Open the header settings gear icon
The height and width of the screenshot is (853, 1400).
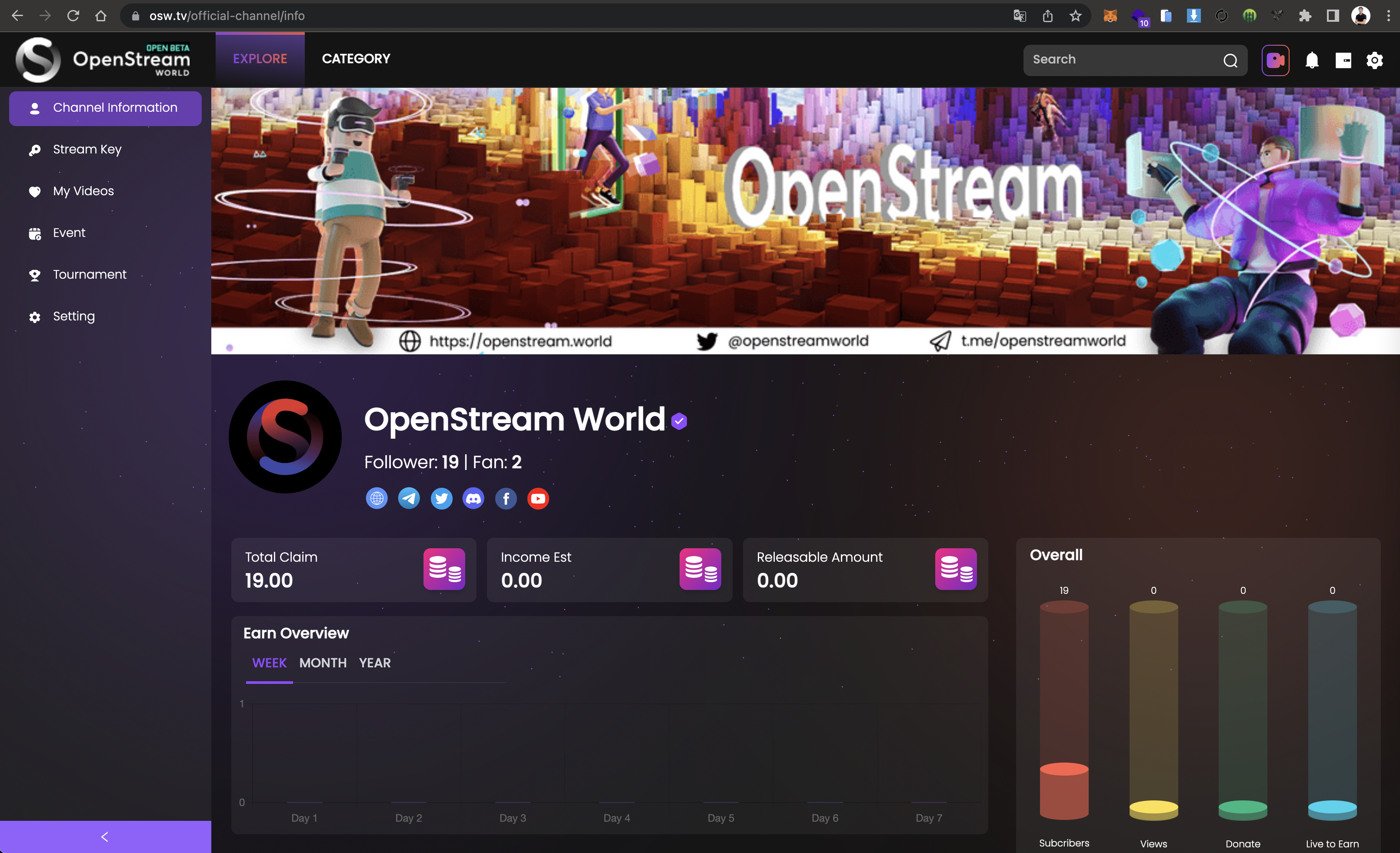point(1374,60)
